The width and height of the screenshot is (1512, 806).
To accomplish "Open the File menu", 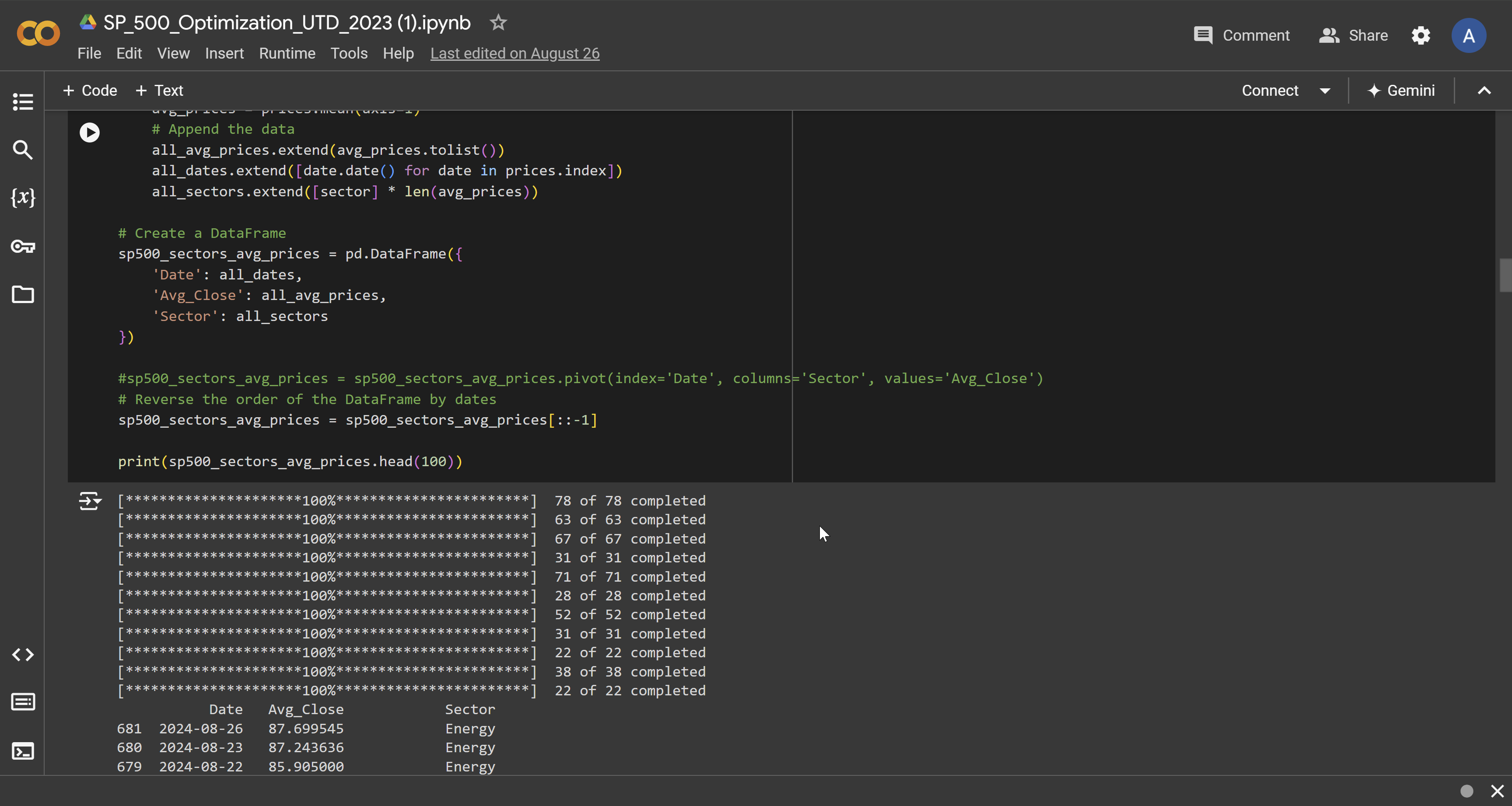I will point(89,53).
